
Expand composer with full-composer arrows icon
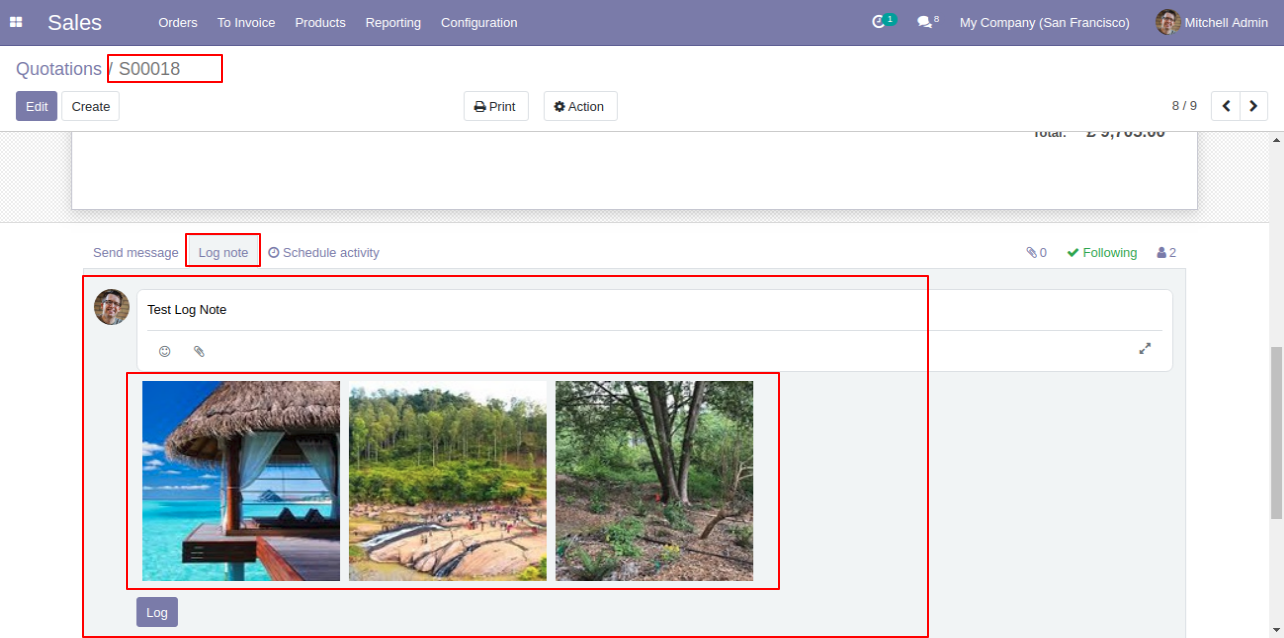coord(1145,348)
